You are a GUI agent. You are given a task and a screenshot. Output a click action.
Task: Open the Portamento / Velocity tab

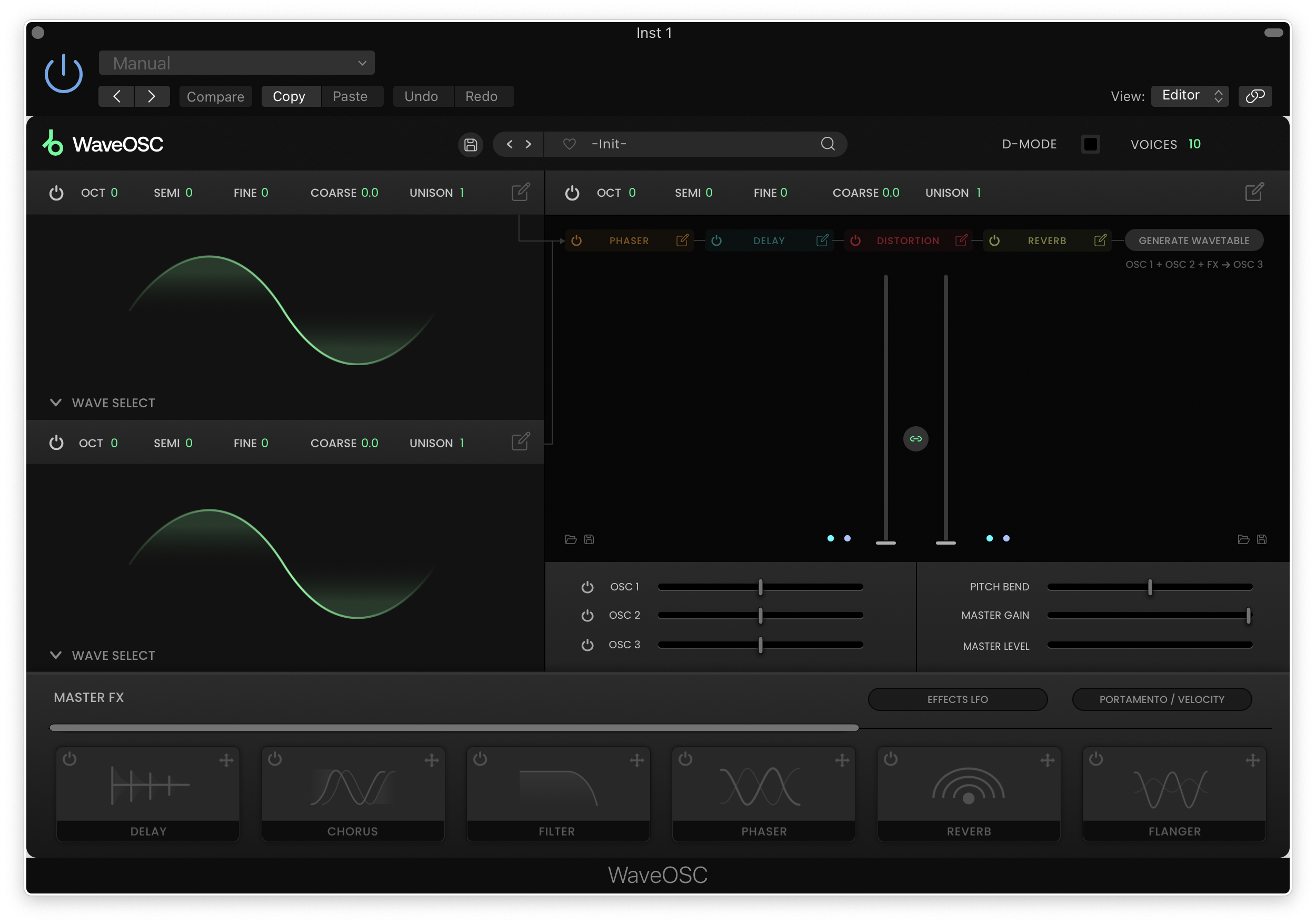pyautogui.click(x=1161, y=699)
